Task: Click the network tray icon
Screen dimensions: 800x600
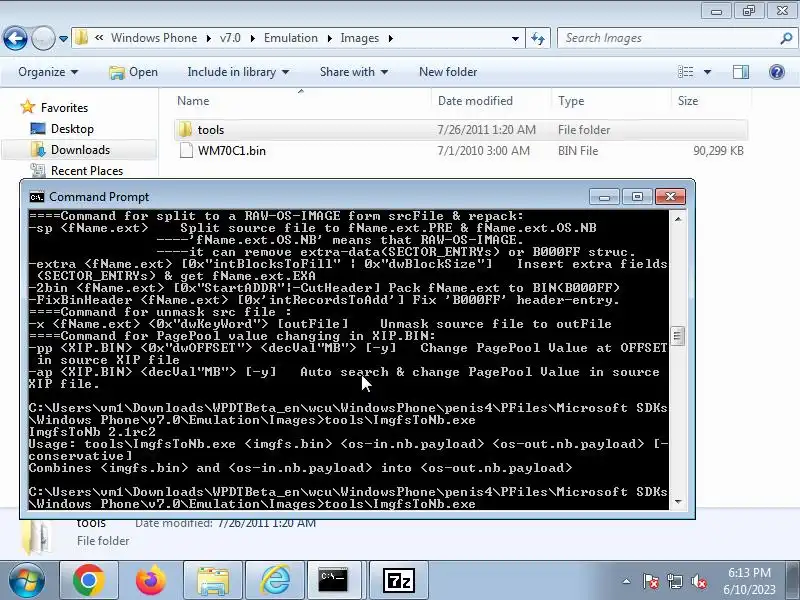Action: [x=674, y=581]
